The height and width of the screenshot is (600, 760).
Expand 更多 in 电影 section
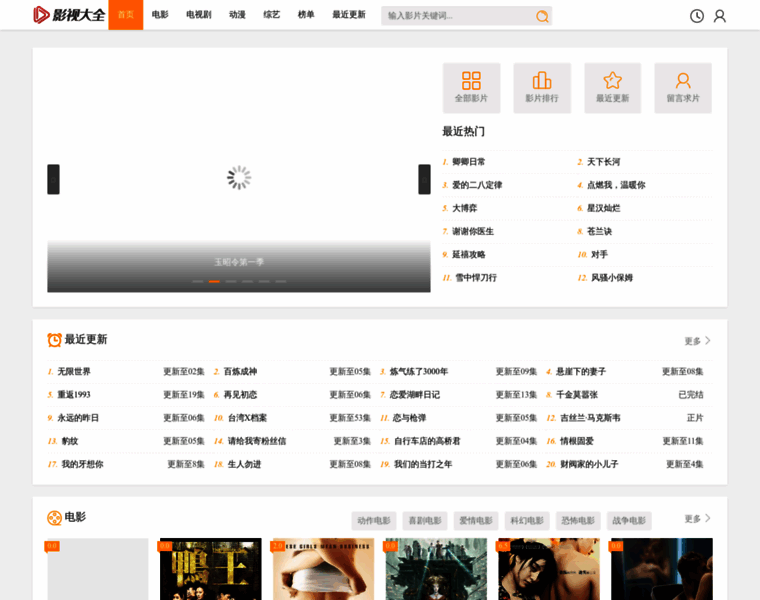697,519
